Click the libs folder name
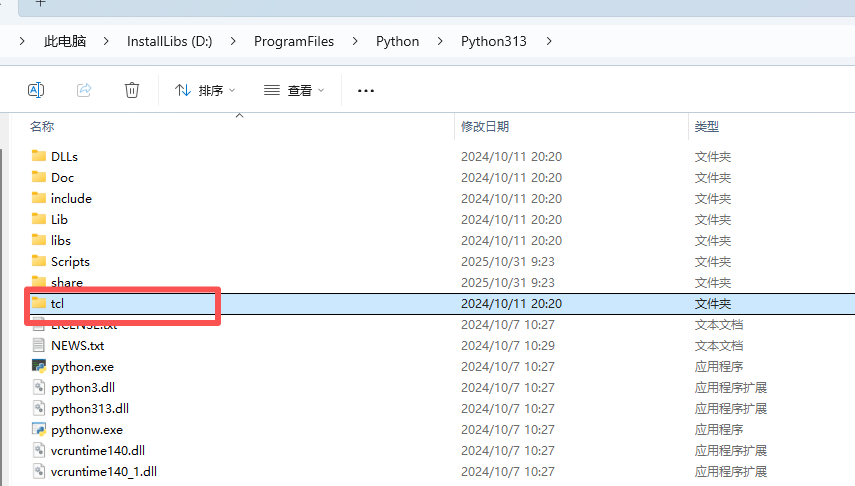This screenshot has height=486, width=855. (x=61, y=241)
